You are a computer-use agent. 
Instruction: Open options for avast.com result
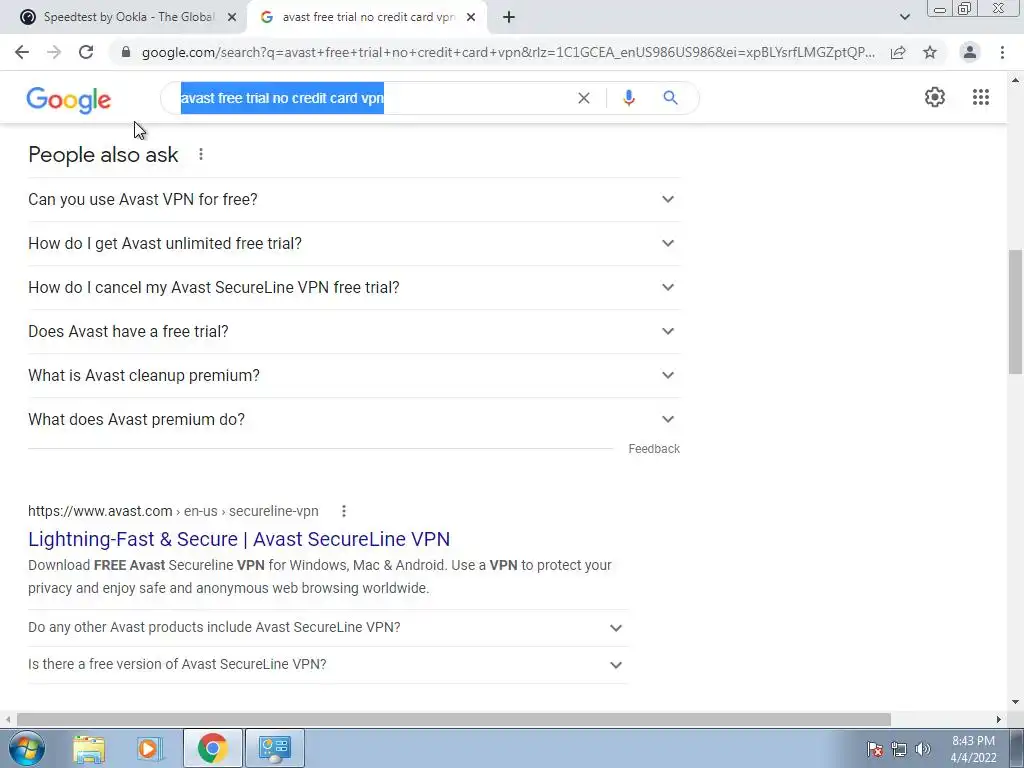click(x=344, y=511)
